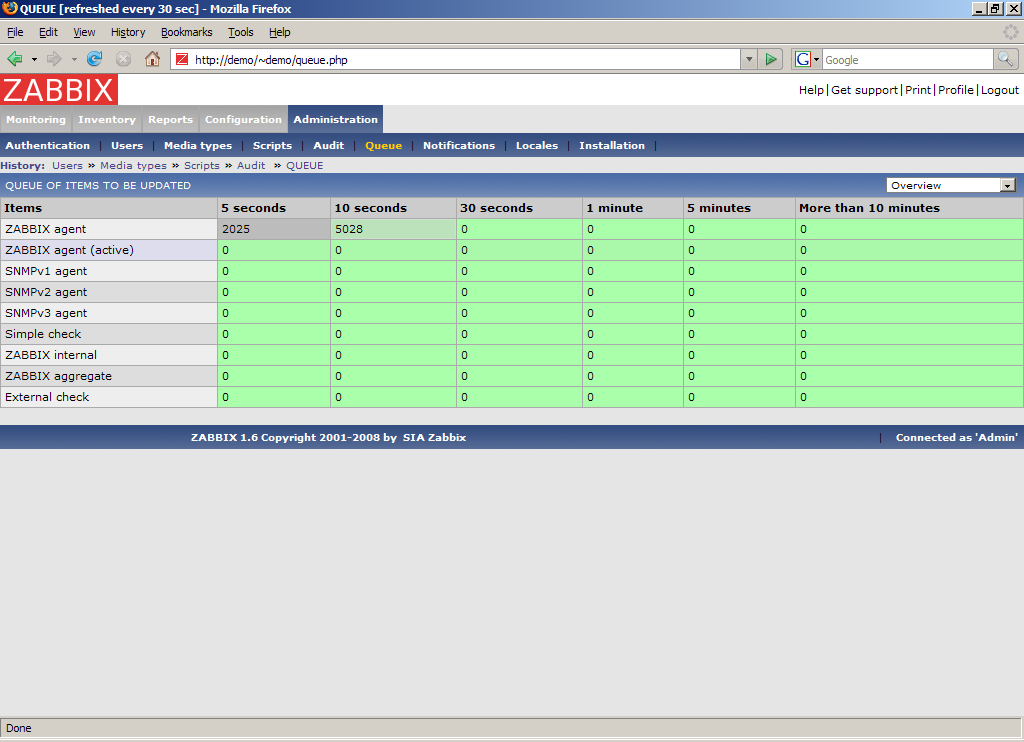Screen dimensions: 1024x742
Task: Open the Scripts submenu page
Action: (272, 146)
